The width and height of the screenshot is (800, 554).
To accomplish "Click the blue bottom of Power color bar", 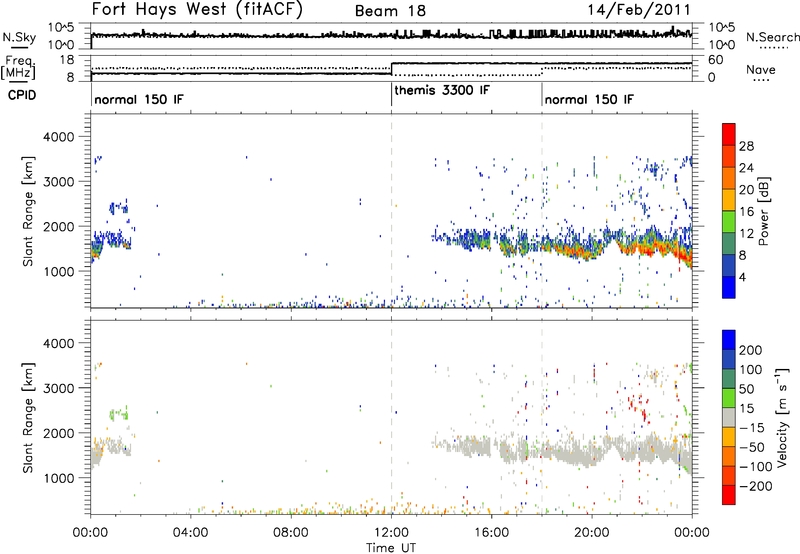I will 729,288.
